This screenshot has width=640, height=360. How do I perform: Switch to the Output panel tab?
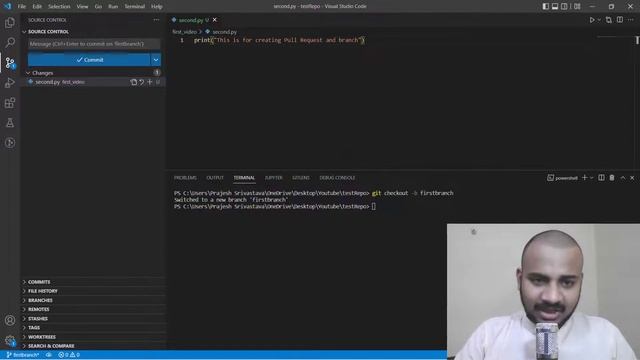tap(215, 178)
